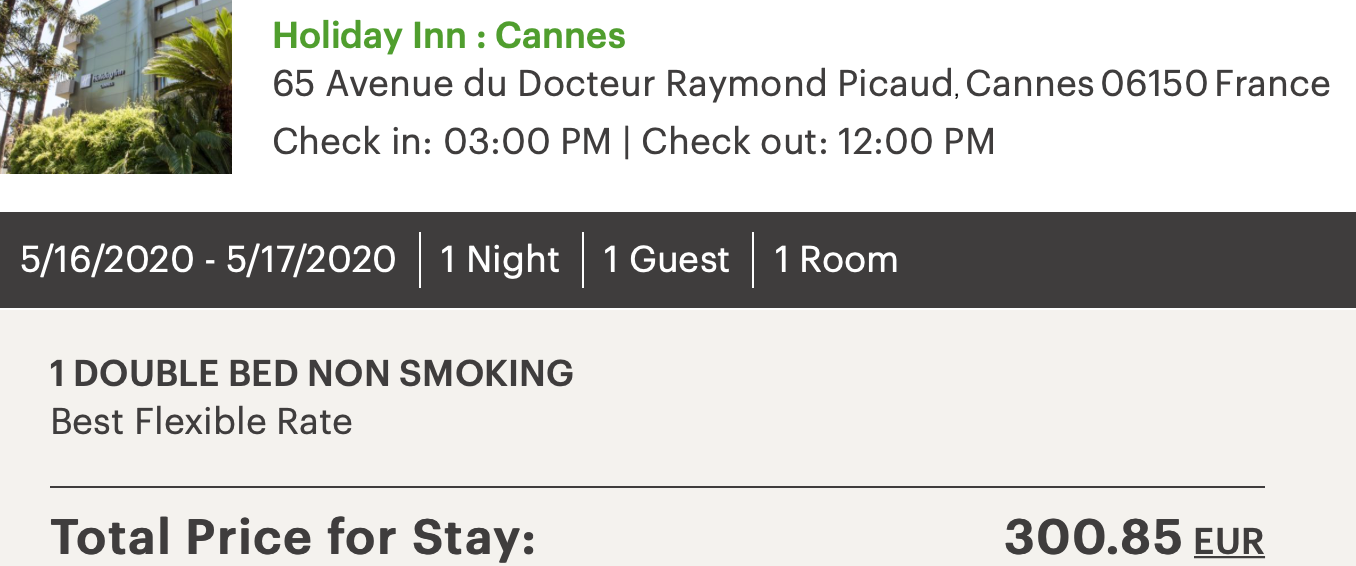Click the 1 DOUBLE BED NON SMOKING heading
This screenshot has height=566, width=1356.
pyautogui.click(x=312, y=374)
